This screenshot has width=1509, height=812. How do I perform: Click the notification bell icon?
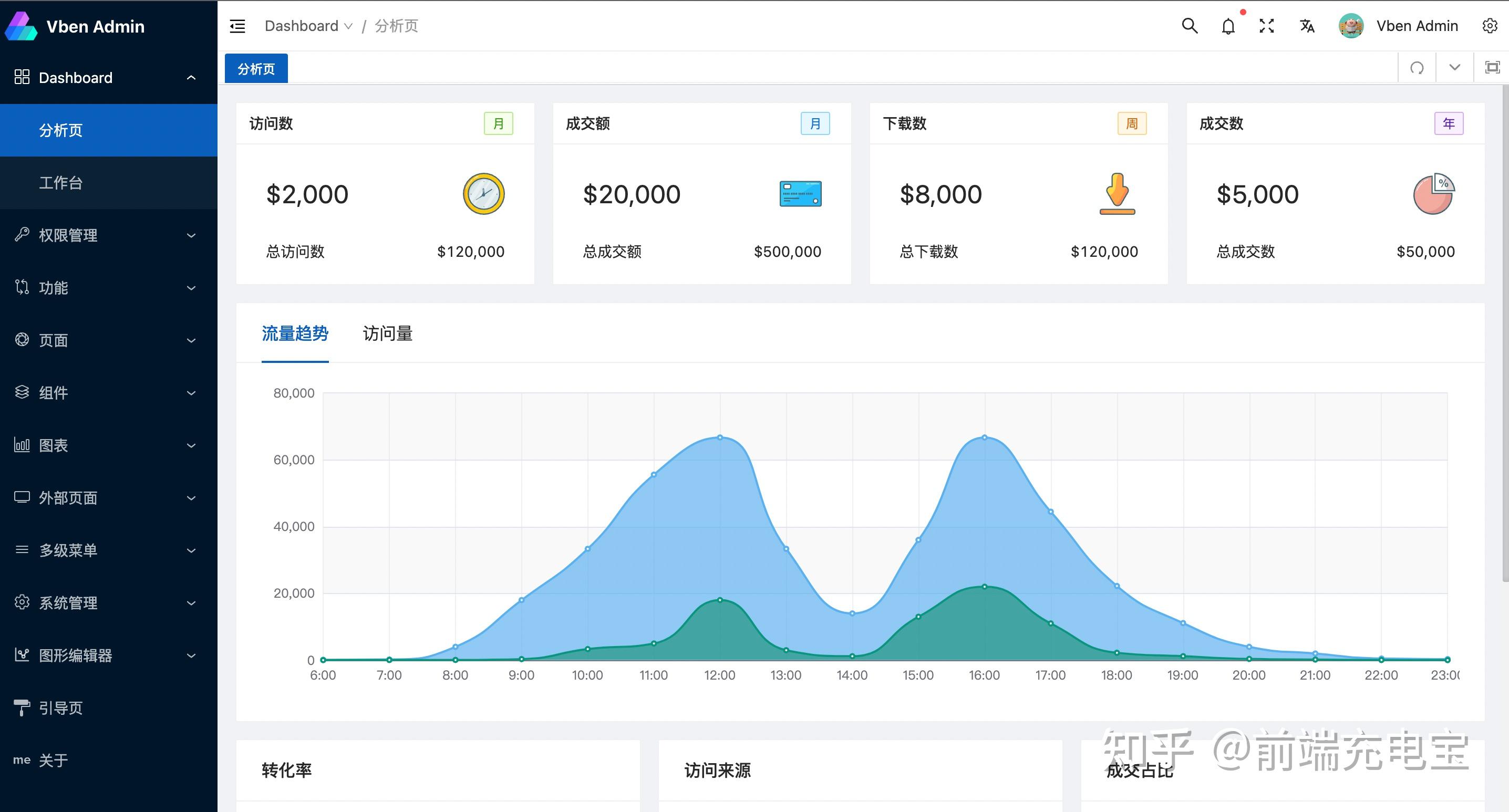click(1228, 26)
